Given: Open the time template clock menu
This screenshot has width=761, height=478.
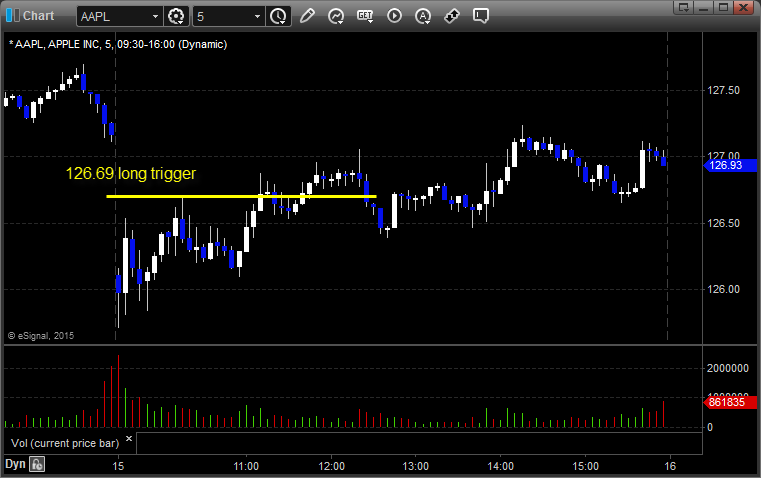Looking at the screenshot, I should point(279,16).
